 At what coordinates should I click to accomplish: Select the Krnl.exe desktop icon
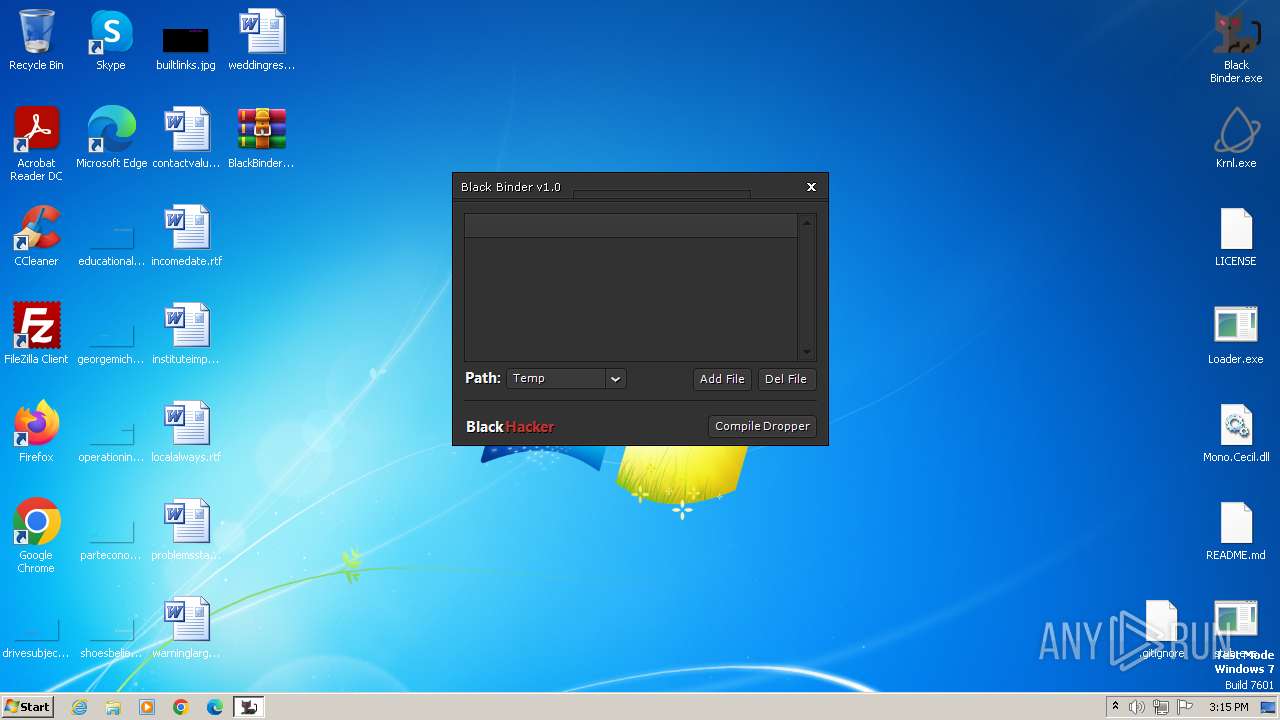coord(1236,138)
